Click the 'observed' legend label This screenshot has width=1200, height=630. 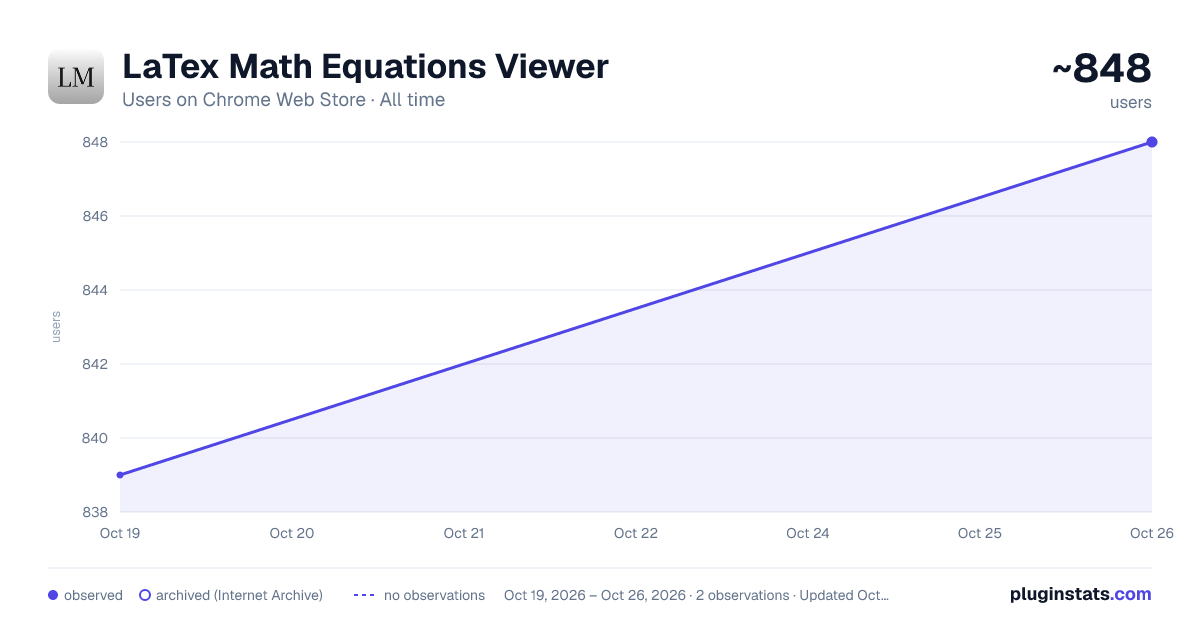[93, 595]
